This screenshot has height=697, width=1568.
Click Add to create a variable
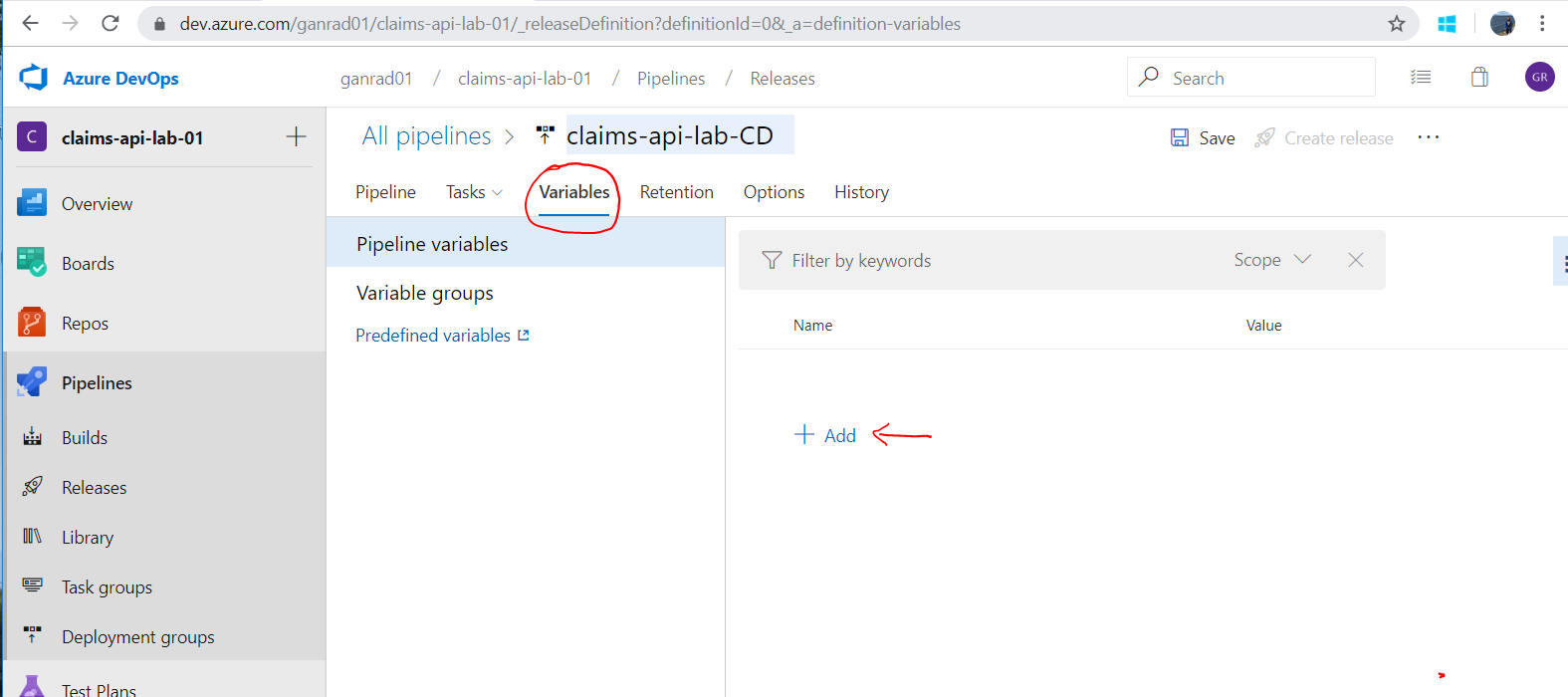click(825, 435)
